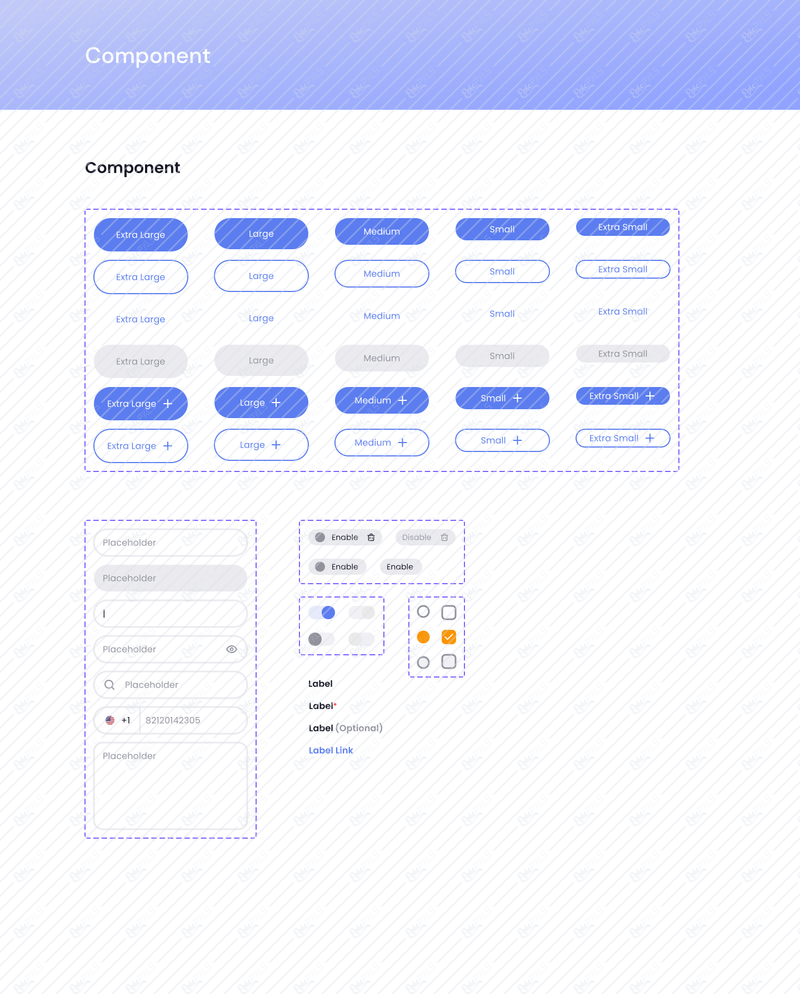800x994 pixels.
Task: Turn off the blue enabled toggle switch
Action: 322,612
